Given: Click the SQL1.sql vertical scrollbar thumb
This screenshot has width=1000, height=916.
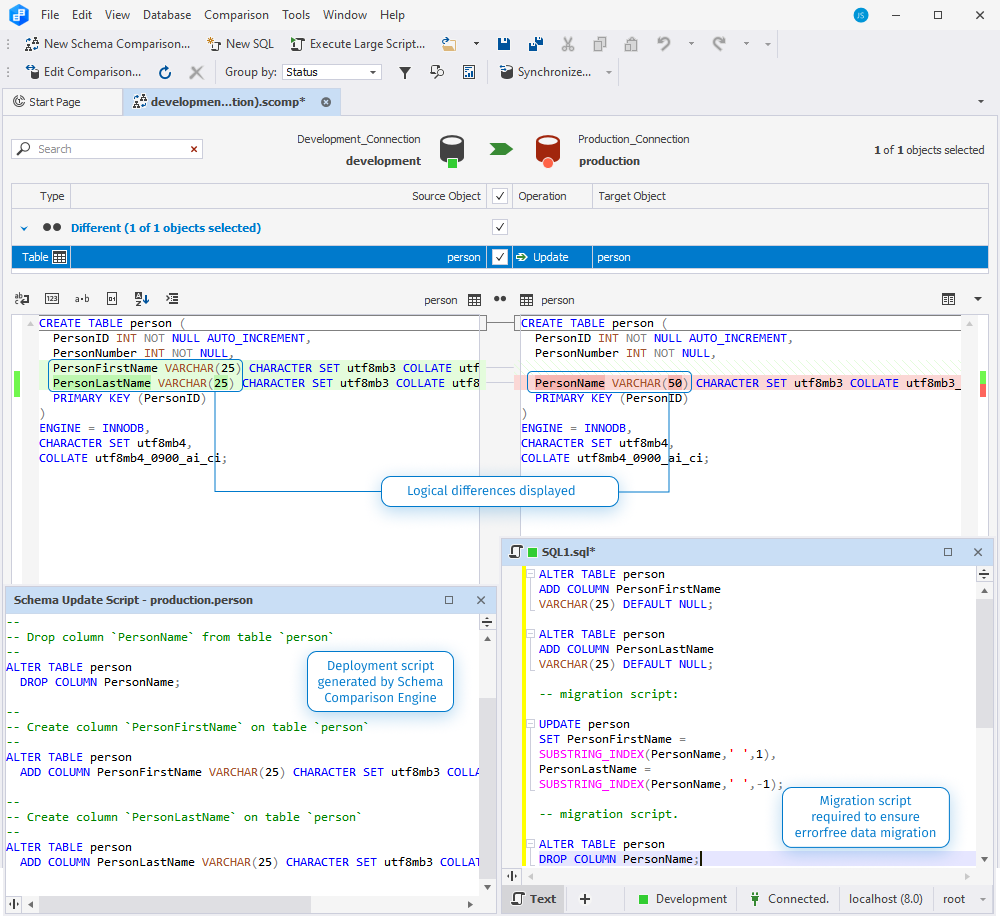Looking at the screenshot, I should [x=984, y=663].
